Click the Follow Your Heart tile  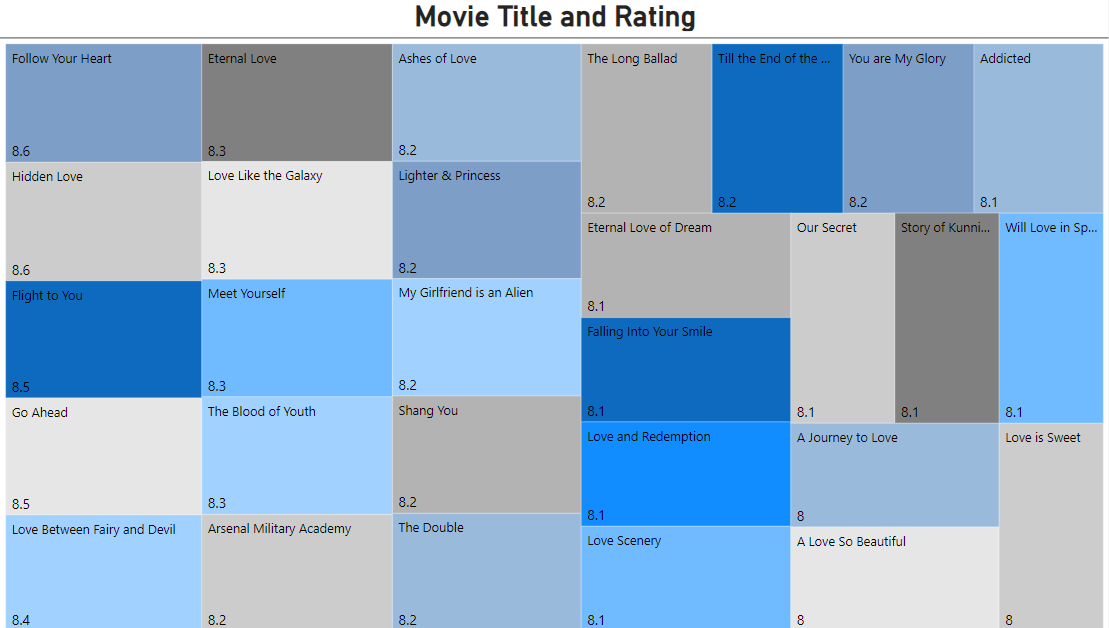[x=103, y=103]
